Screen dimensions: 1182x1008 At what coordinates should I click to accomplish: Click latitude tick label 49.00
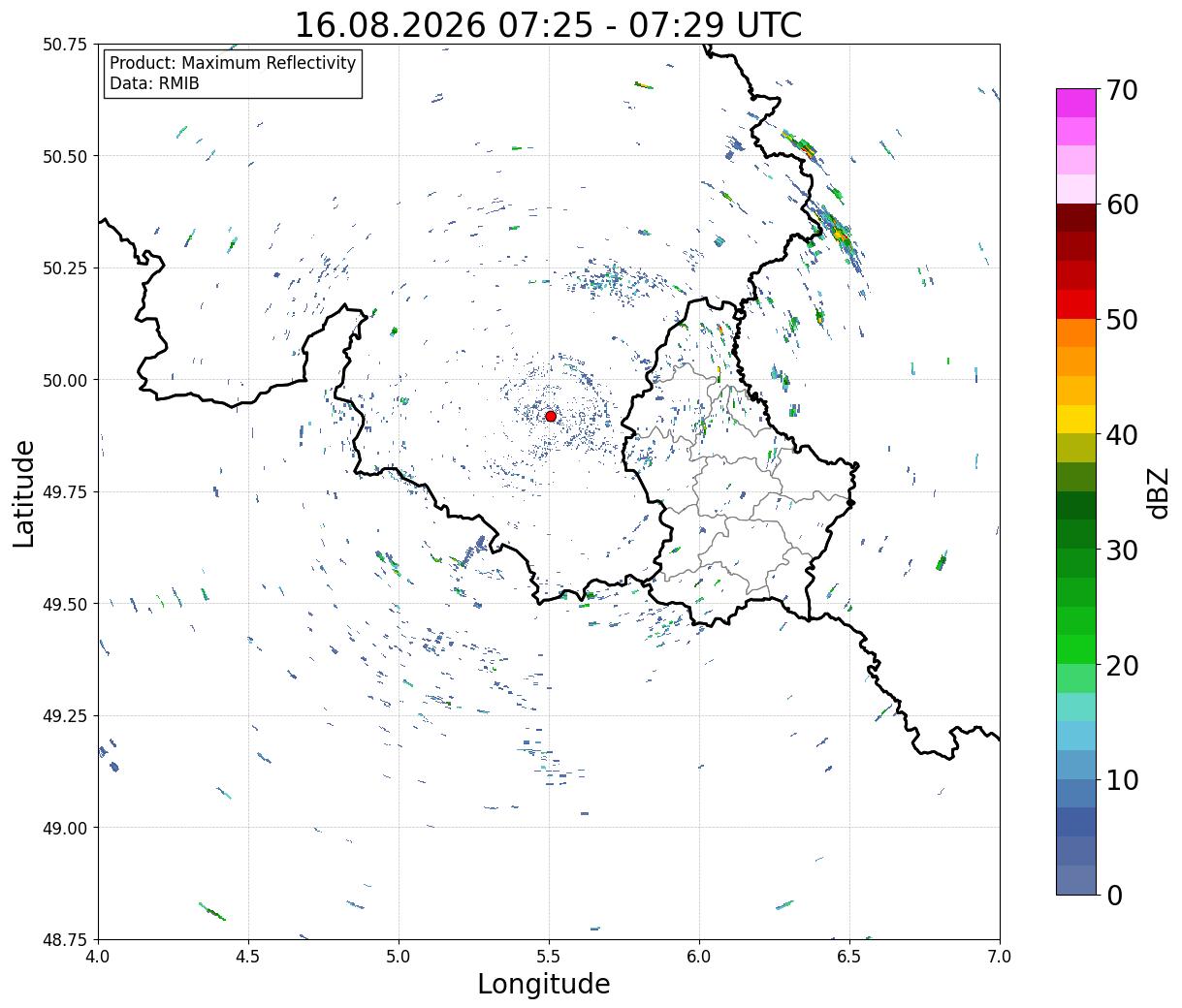[x=65, y=828]
